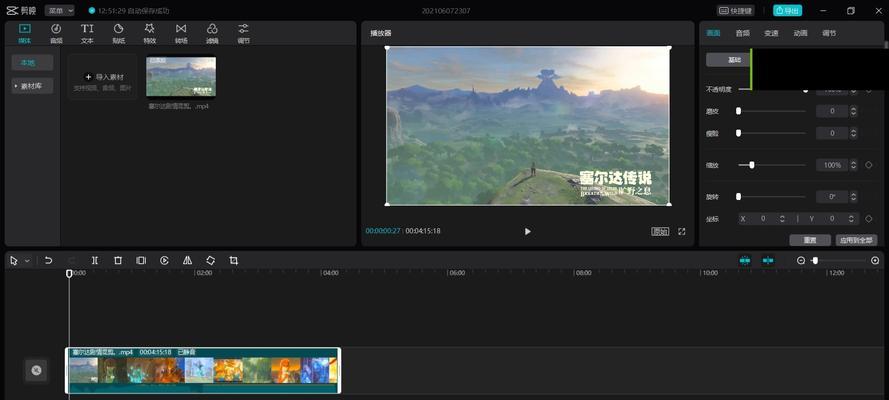This screenshot has width=889, height=400.
Task: Open the 文本 (Text) tab
Action: [x=87, y=33]
